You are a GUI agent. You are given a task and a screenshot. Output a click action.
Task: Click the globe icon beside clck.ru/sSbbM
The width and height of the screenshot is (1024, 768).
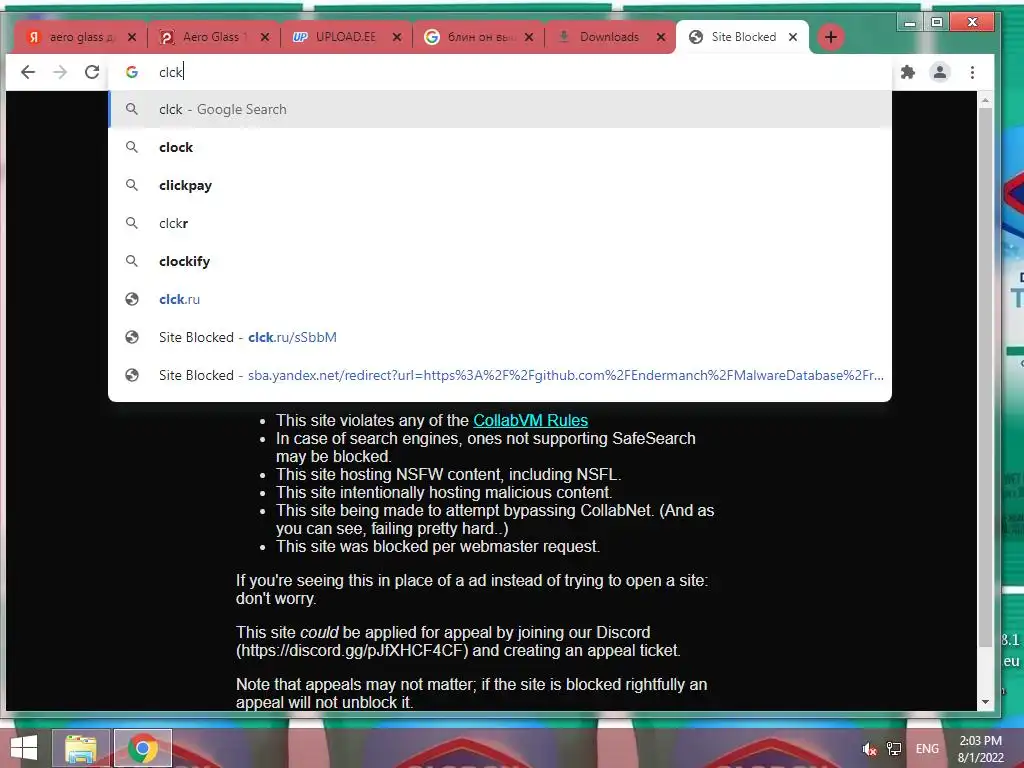[x=132, y=337]
